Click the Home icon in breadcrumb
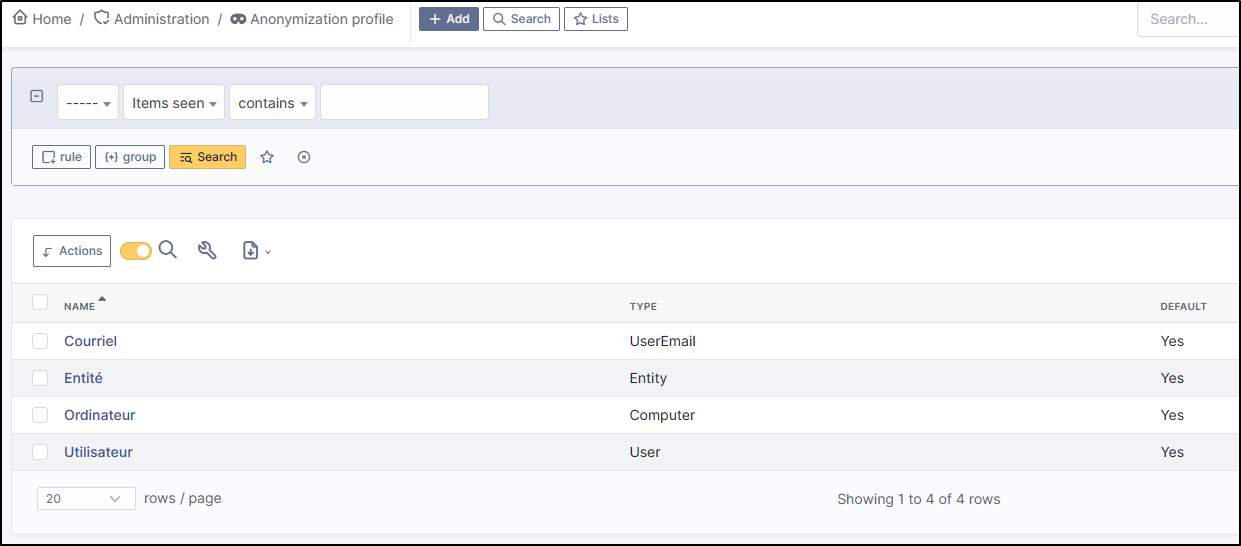 20,18
